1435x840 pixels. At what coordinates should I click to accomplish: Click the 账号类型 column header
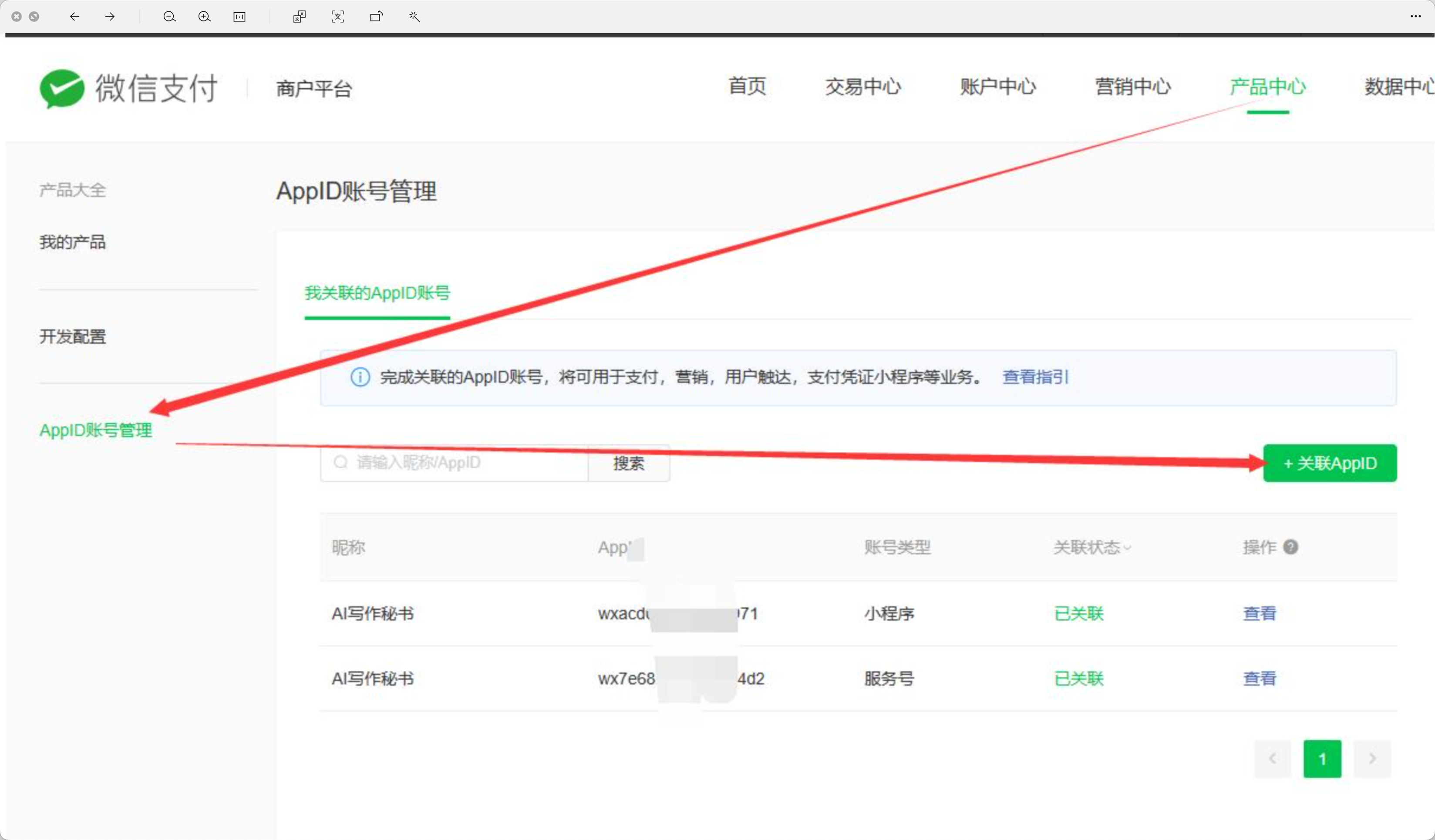point(897,548)
